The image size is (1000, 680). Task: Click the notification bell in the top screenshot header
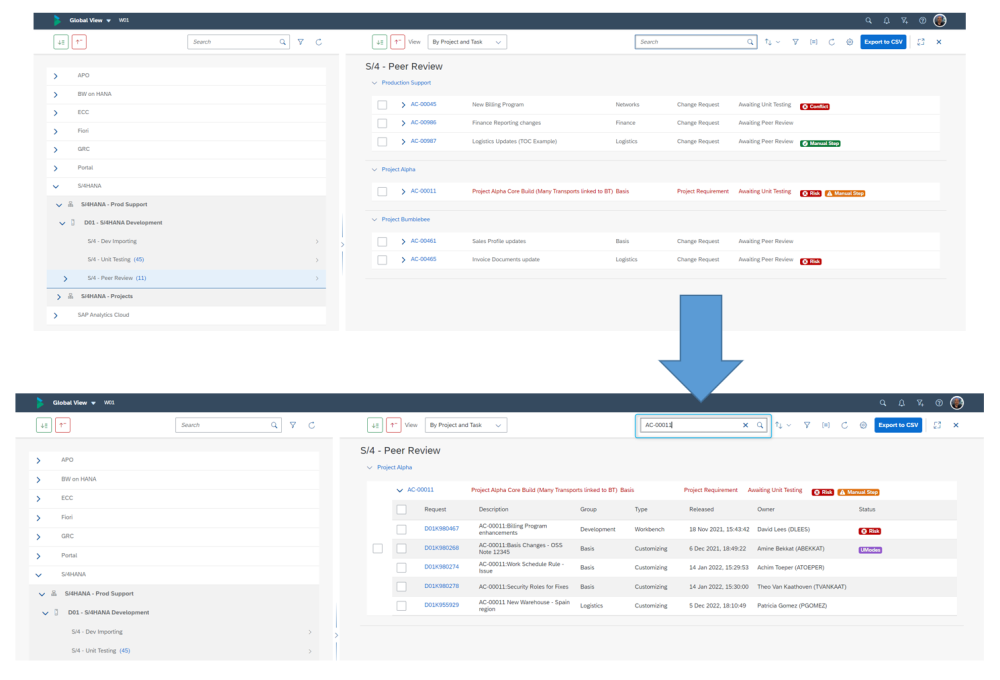point(886,20)
